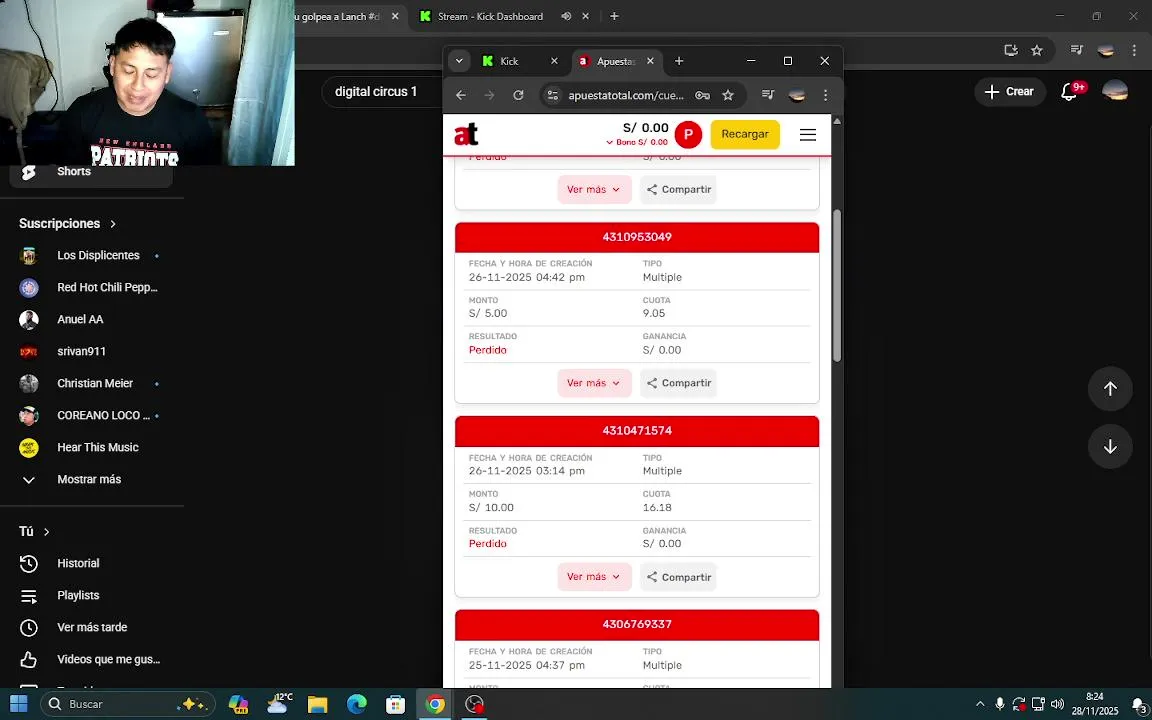Click the Crear button on YouTube

coord(1009,92)
